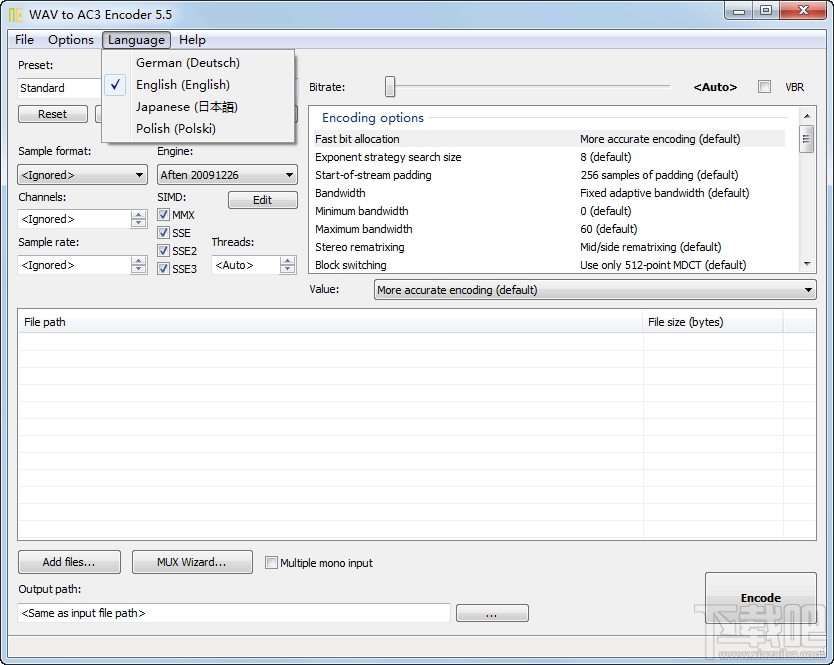Open the File menu
834x665 pixels.
coord(23,40)
